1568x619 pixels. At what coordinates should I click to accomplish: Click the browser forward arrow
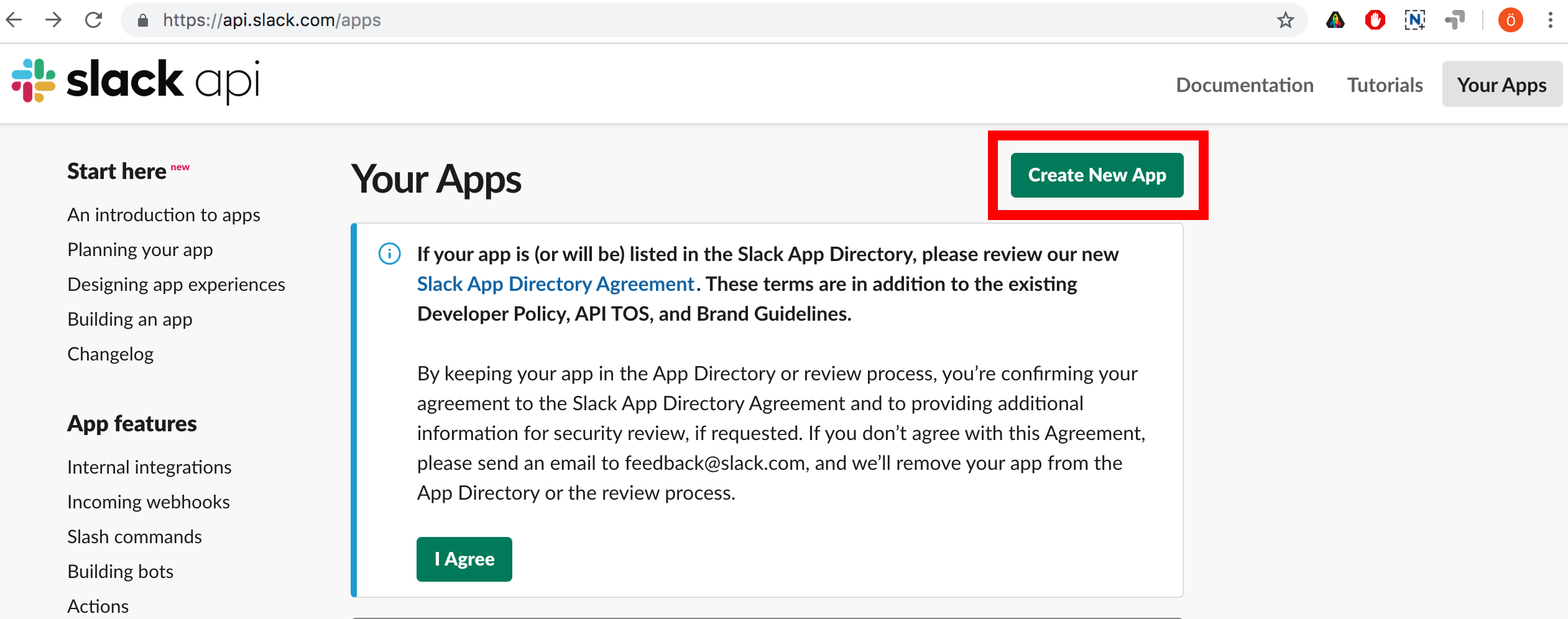[53, 20]
